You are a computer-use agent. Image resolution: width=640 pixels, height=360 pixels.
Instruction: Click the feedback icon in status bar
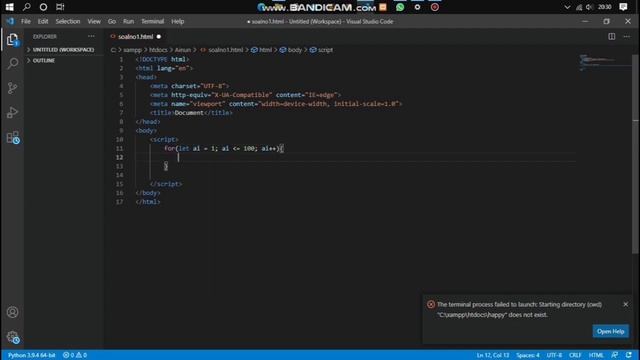click(614, 355)
